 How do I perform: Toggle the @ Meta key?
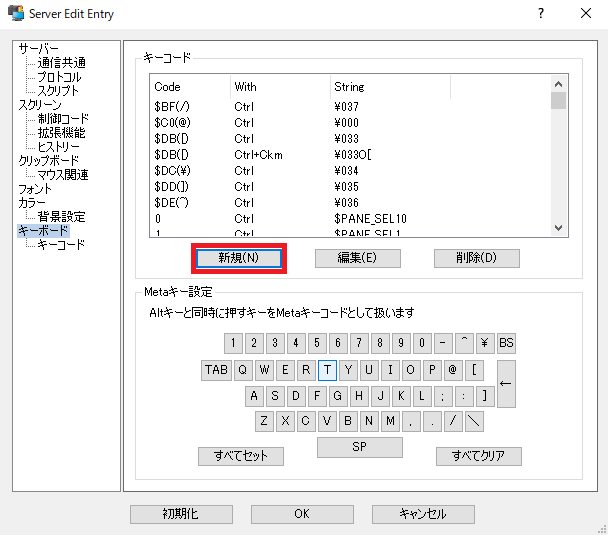point(453,370)
